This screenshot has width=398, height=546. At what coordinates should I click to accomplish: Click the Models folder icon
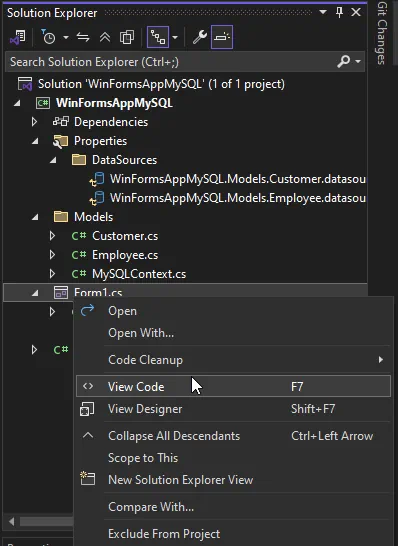coord(61,217)
